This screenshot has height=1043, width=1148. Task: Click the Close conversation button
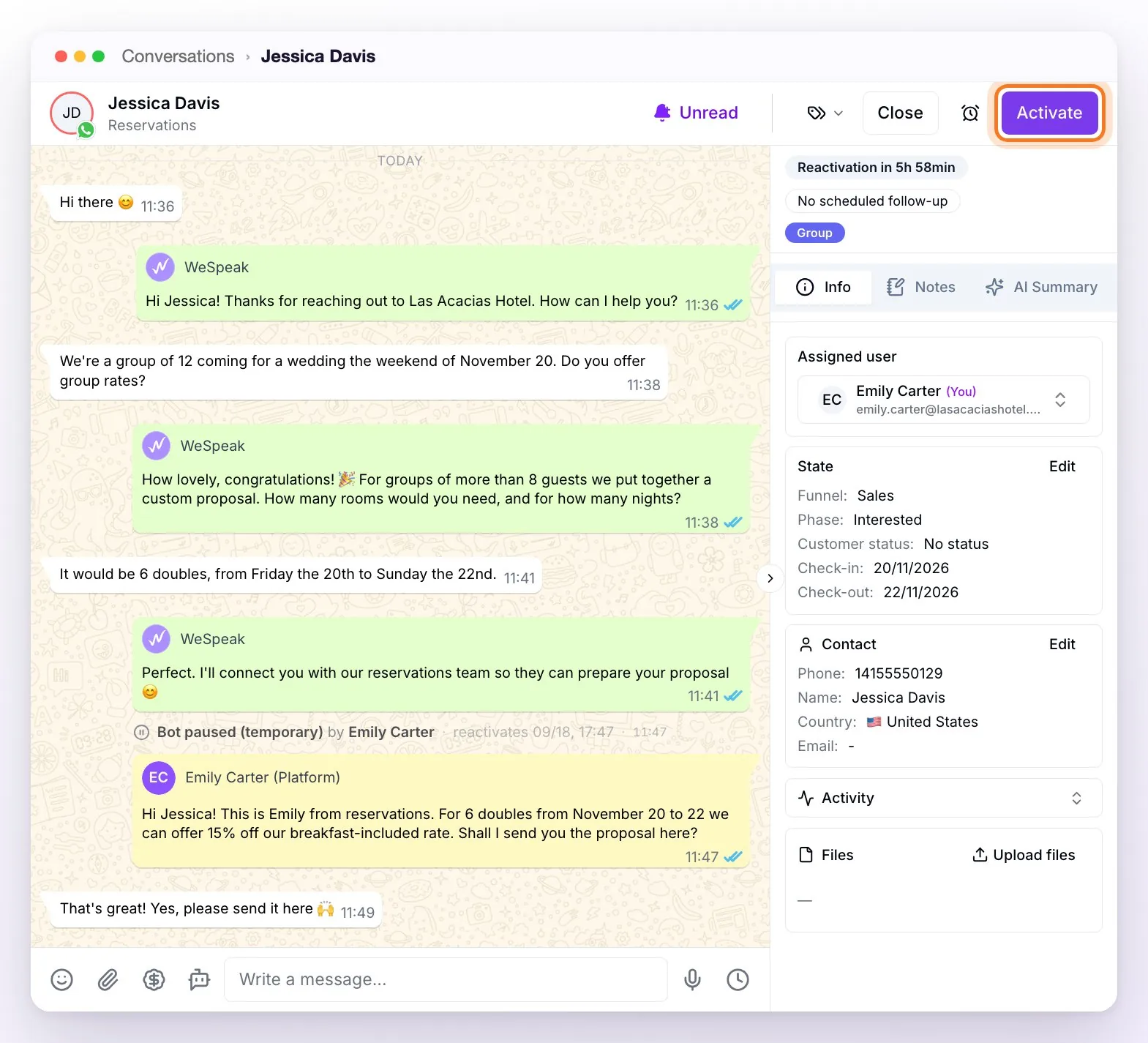click(900, 113)
